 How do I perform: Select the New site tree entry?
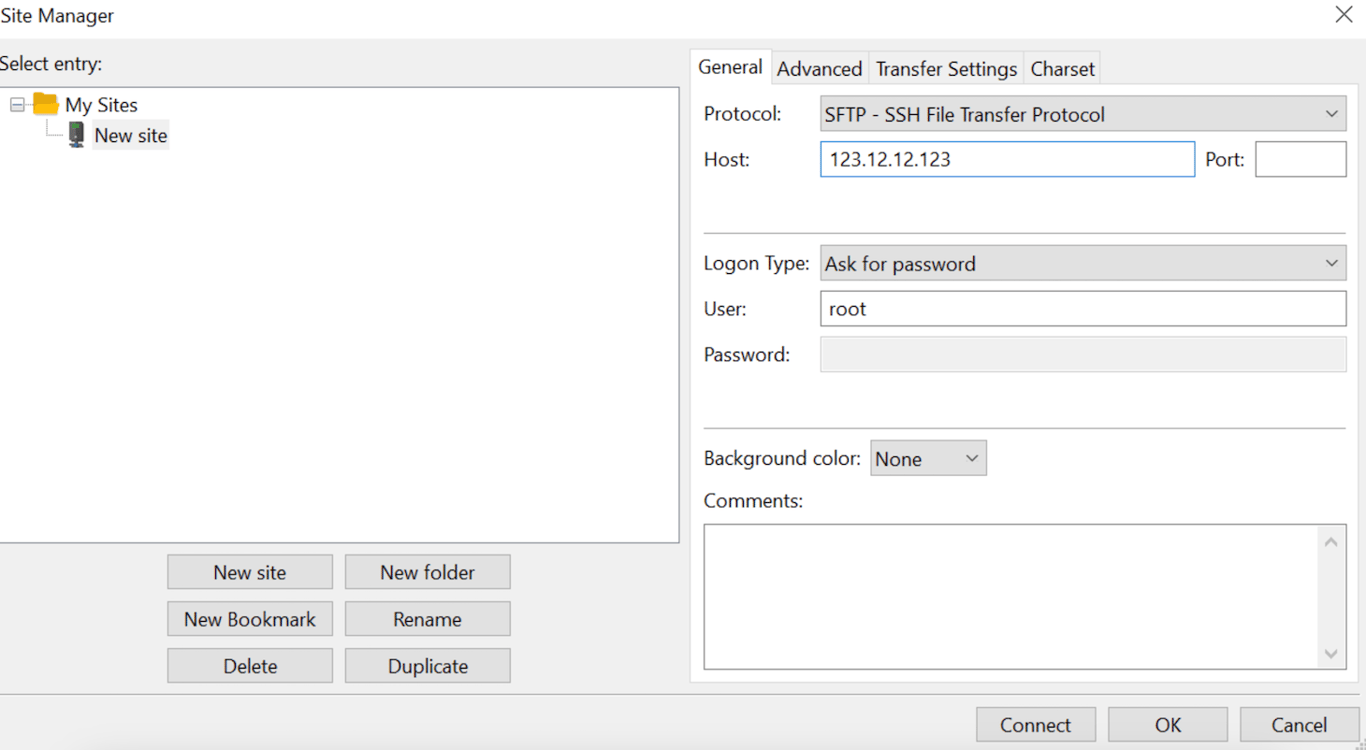tap(130, 134)
